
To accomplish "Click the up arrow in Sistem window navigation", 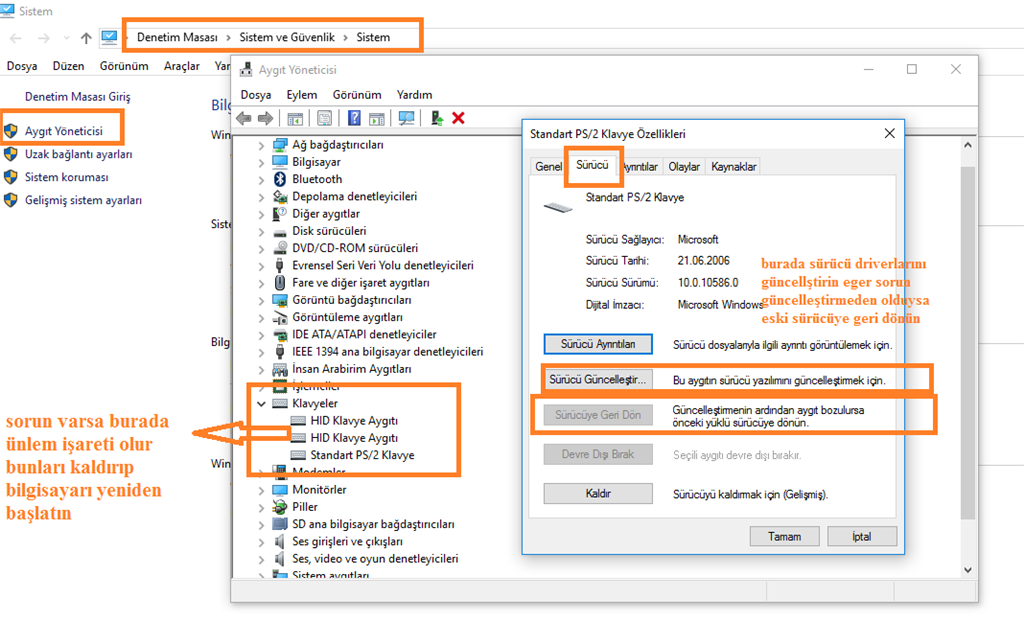I will pyautogui.click(x=86, y=38).
